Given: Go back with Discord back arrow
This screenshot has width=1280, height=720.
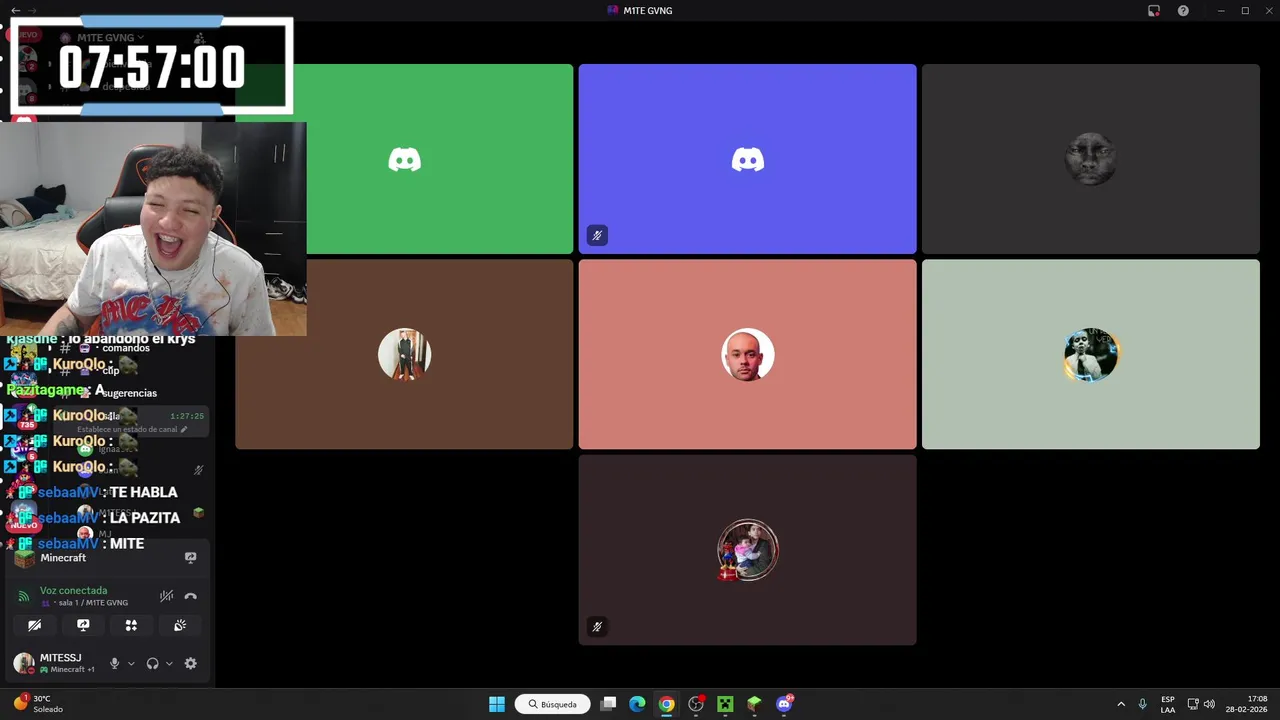Looking at the screenshot, I should [15, 10].
